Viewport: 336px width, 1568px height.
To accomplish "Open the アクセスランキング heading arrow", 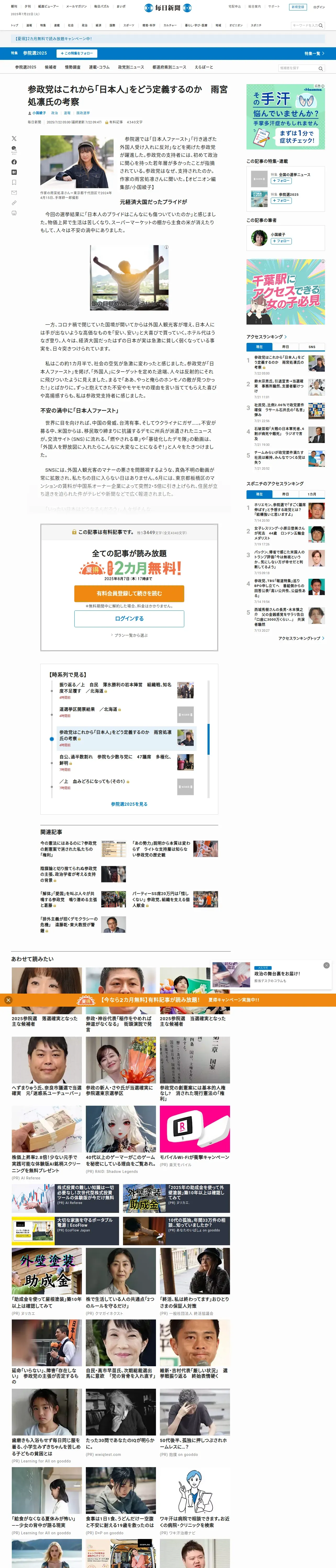I will [286, 337].
